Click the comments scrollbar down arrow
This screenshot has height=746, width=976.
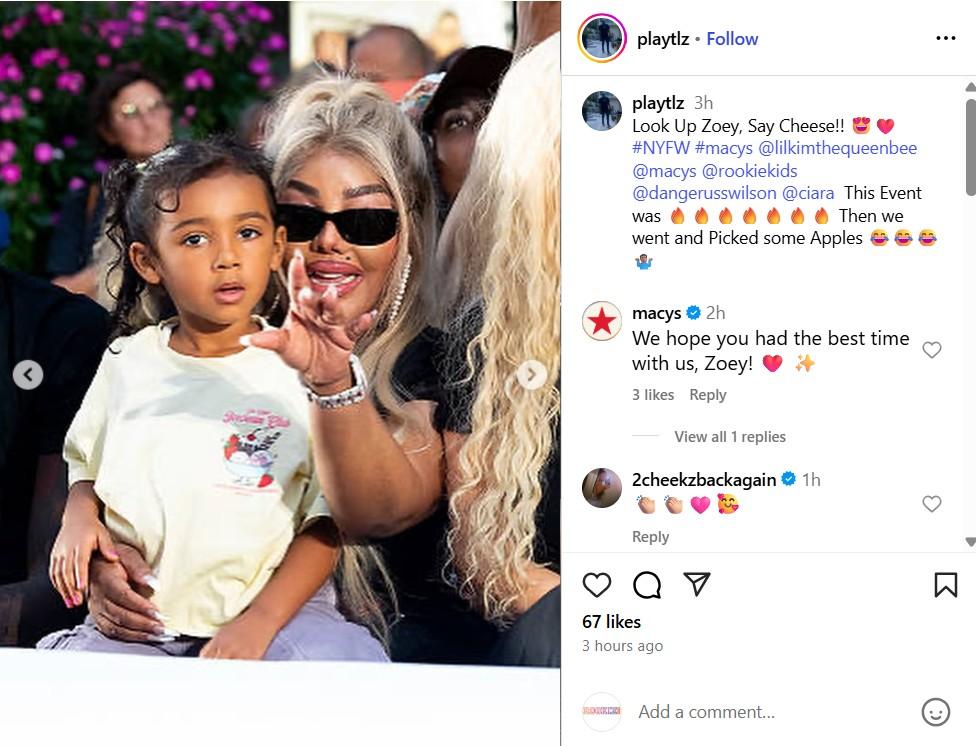click(970, 541)
